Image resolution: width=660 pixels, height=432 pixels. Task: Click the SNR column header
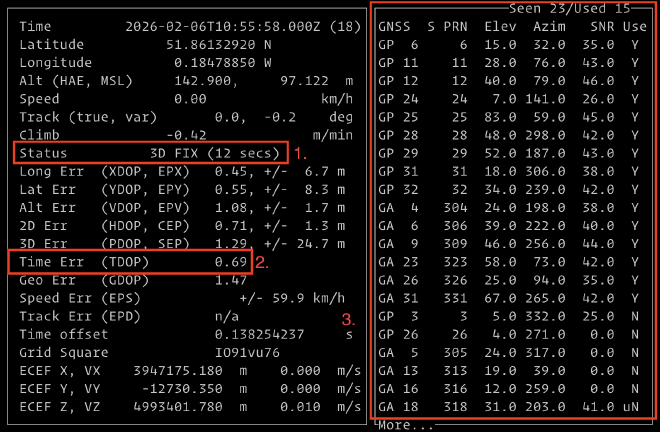tap(598, 26)
